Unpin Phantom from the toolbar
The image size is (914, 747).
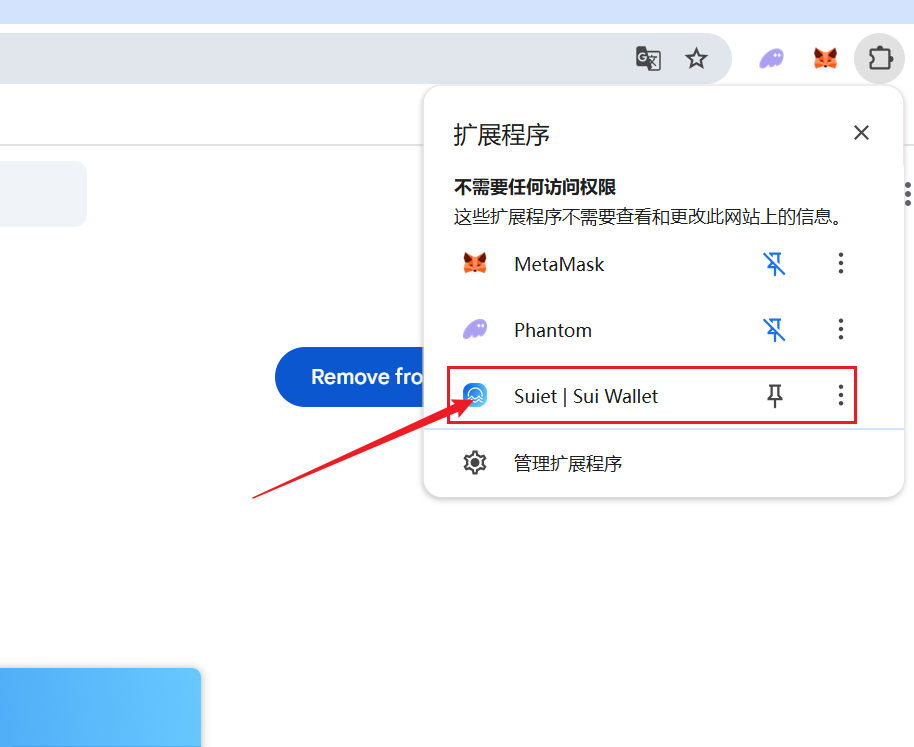774,329
